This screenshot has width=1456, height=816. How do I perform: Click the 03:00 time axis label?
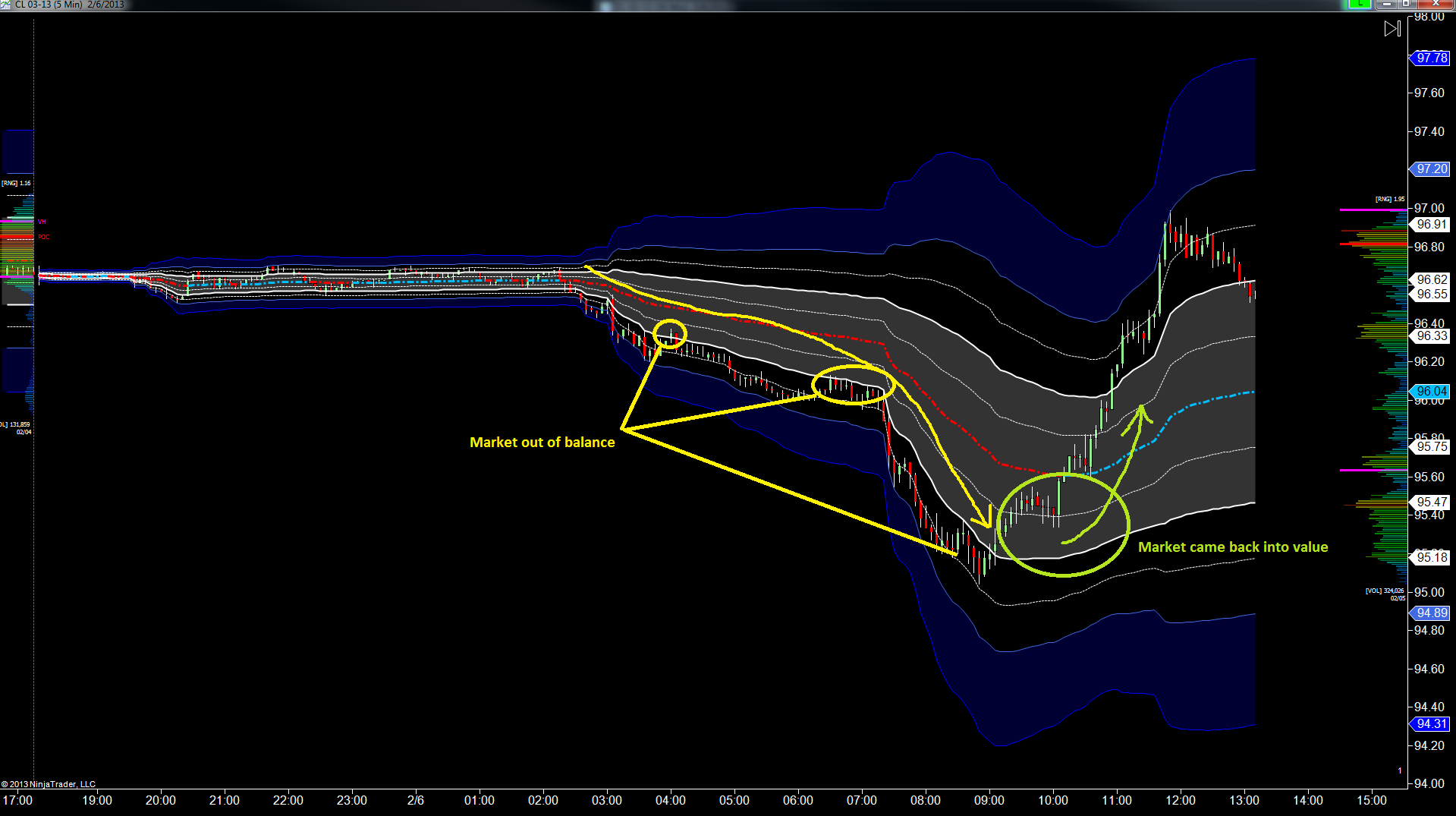tap(607, 800)
